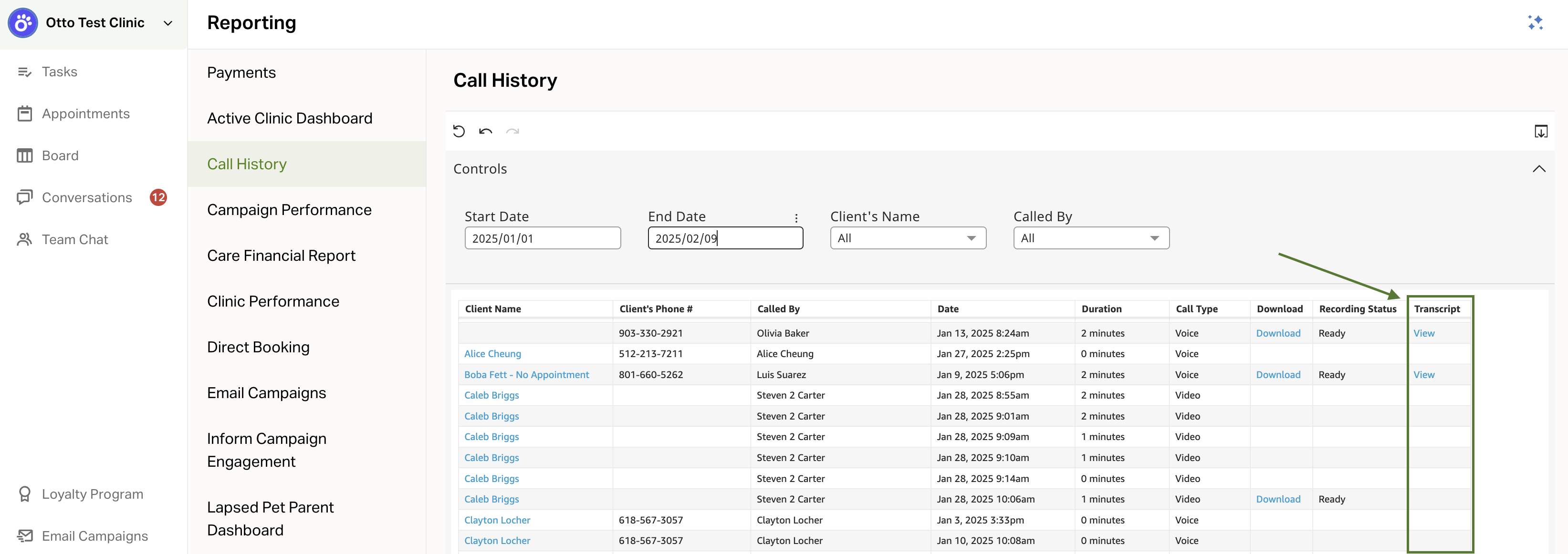Image resolution: width=1568 pixels, height=554 pixels.
Task: Select Email Campaigns in the reporting list
Action: pyautogui.click(x=267, y=393)
